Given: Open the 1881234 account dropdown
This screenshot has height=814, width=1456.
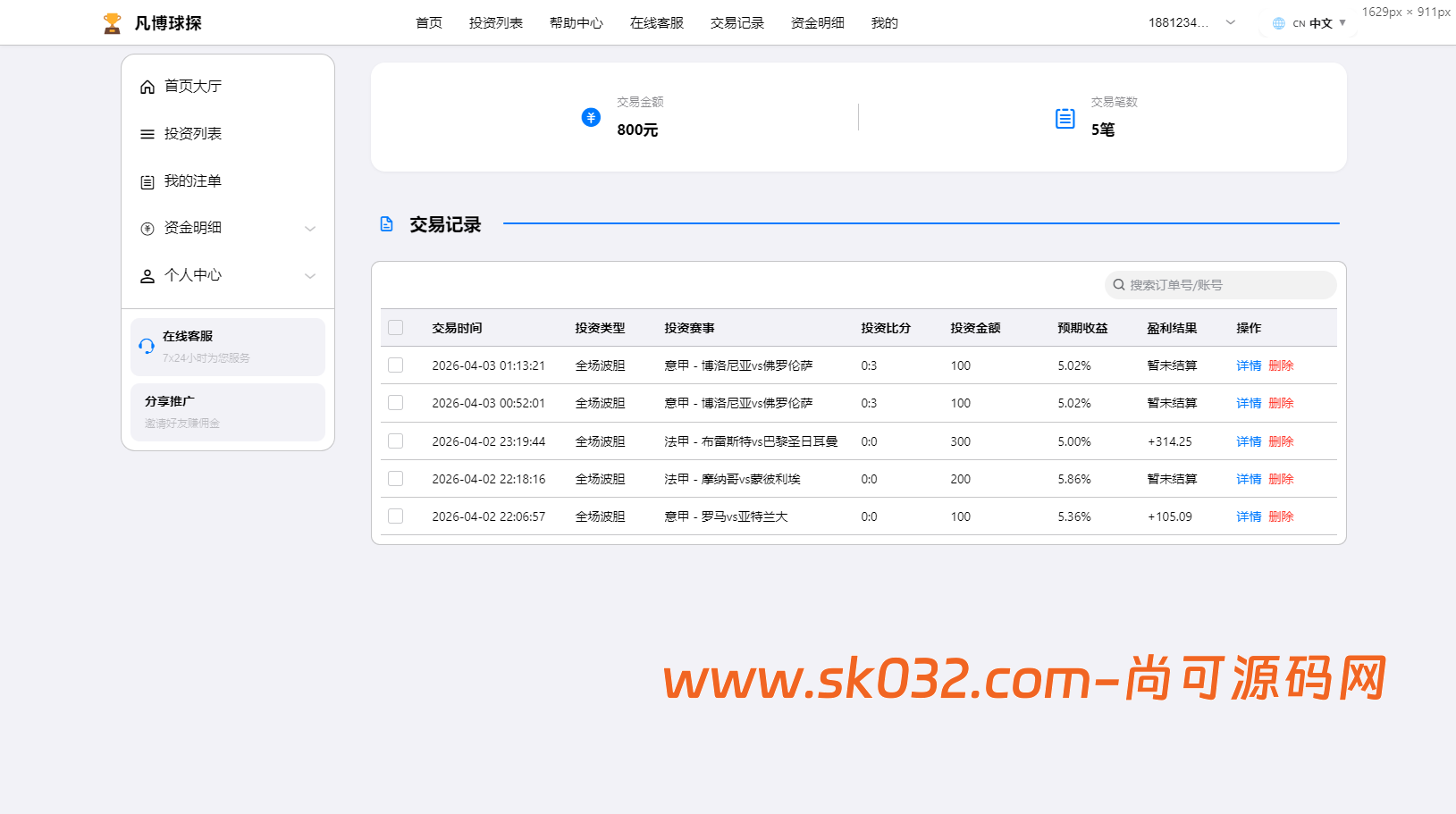Looking at the screenshot, I should click(x=1190, y=22).
